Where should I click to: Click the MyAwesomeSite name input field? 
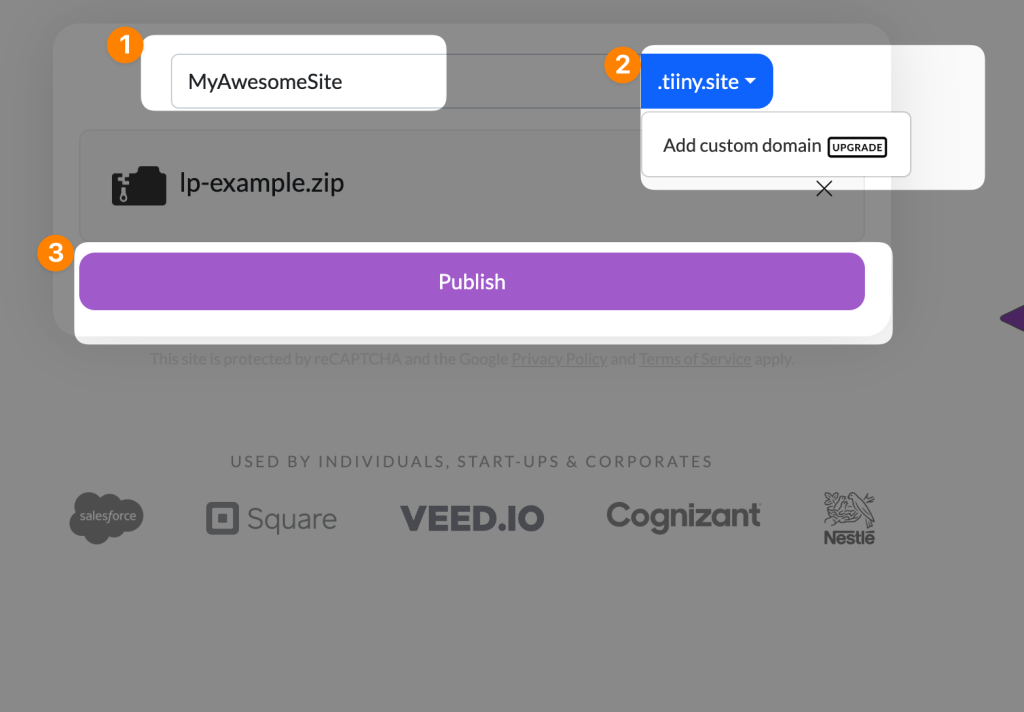[x=307, y=81]
